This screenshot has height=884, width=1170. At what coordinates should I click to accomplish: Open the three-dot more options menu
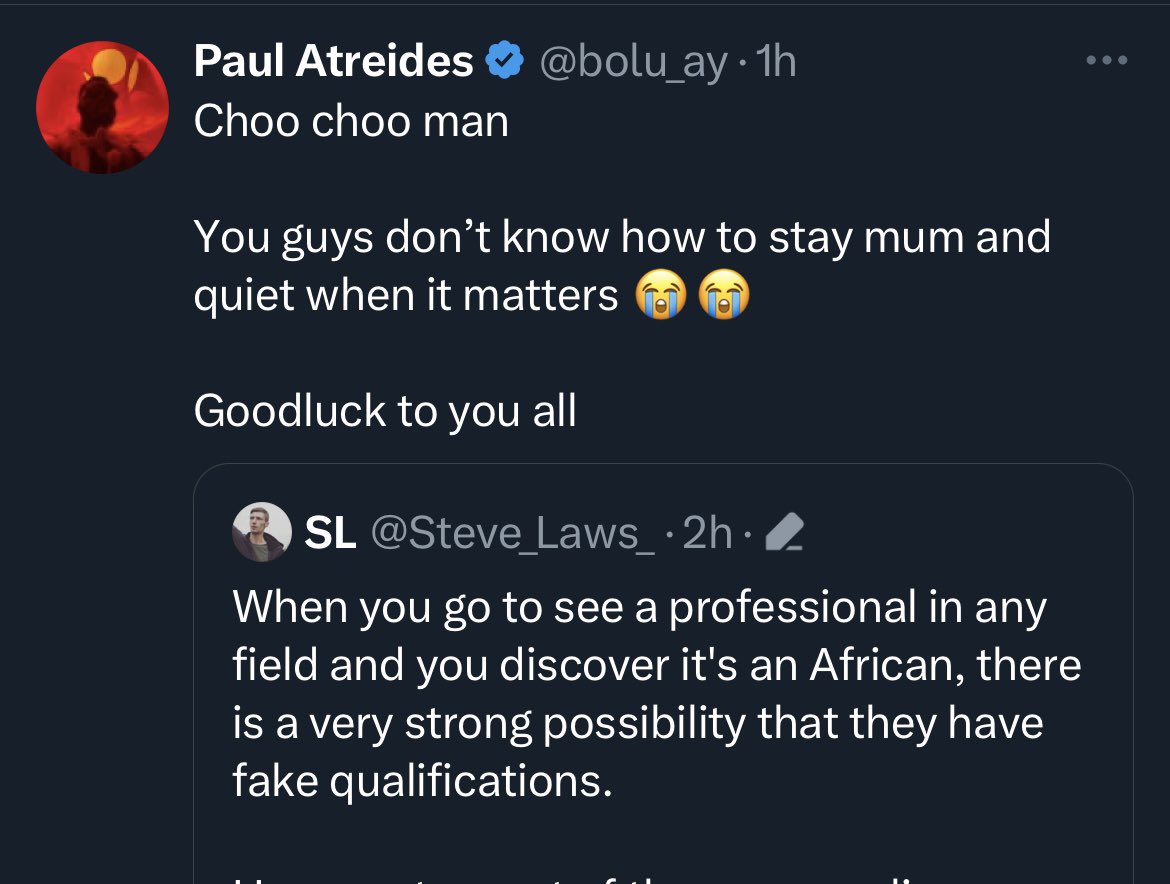[x=1107, y=61]
